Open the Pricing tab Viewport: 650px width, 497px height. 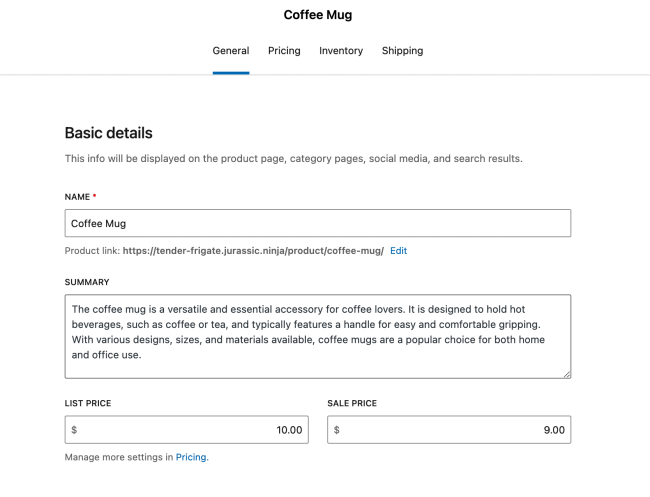[284, 51]
